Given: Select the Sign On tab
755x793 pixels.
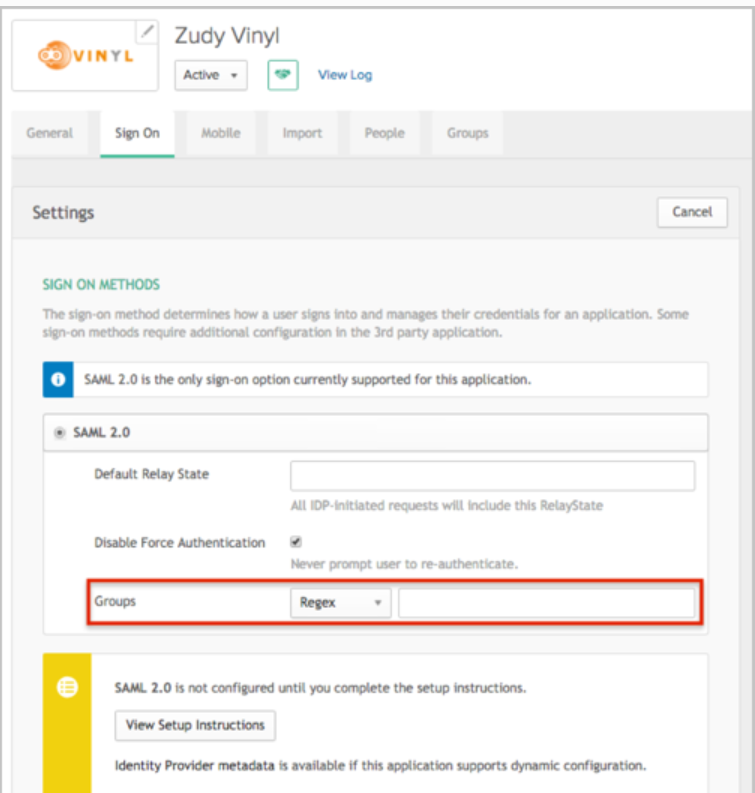Looking at the screenshot, I should point(137,133).
